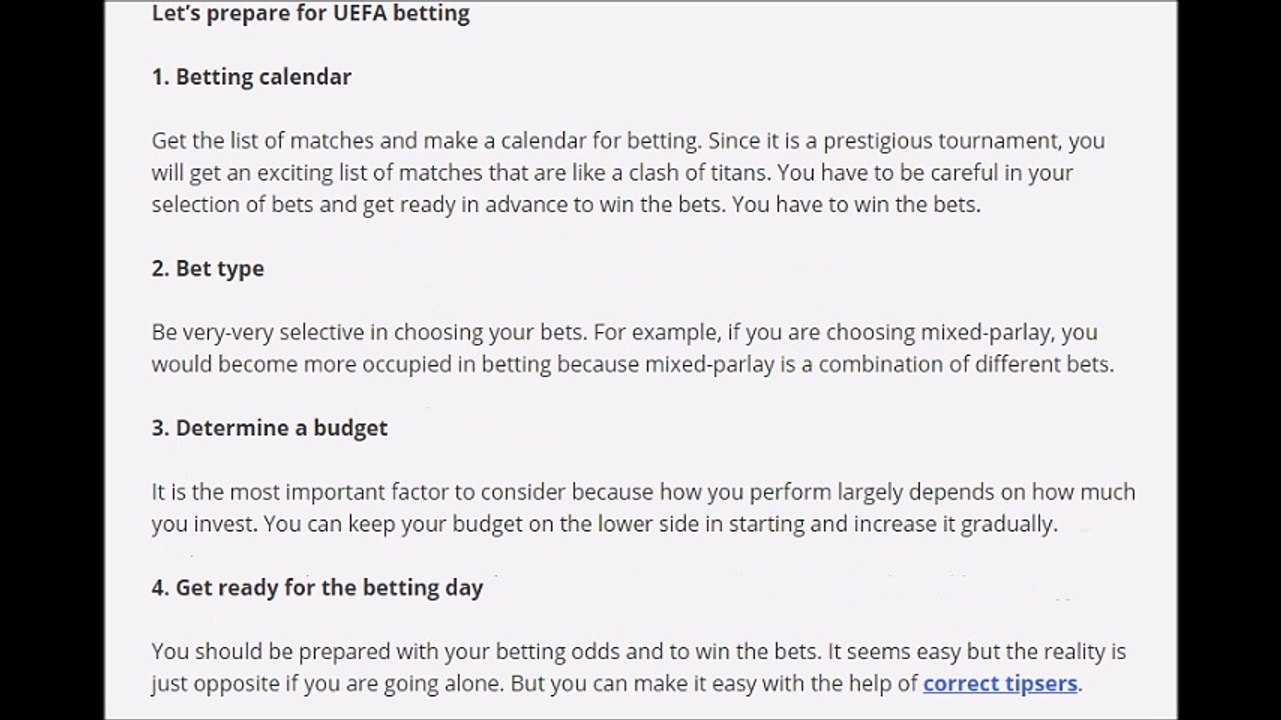
Task: Click the '2. Bet type' heading
Action: tap(208, 269)
